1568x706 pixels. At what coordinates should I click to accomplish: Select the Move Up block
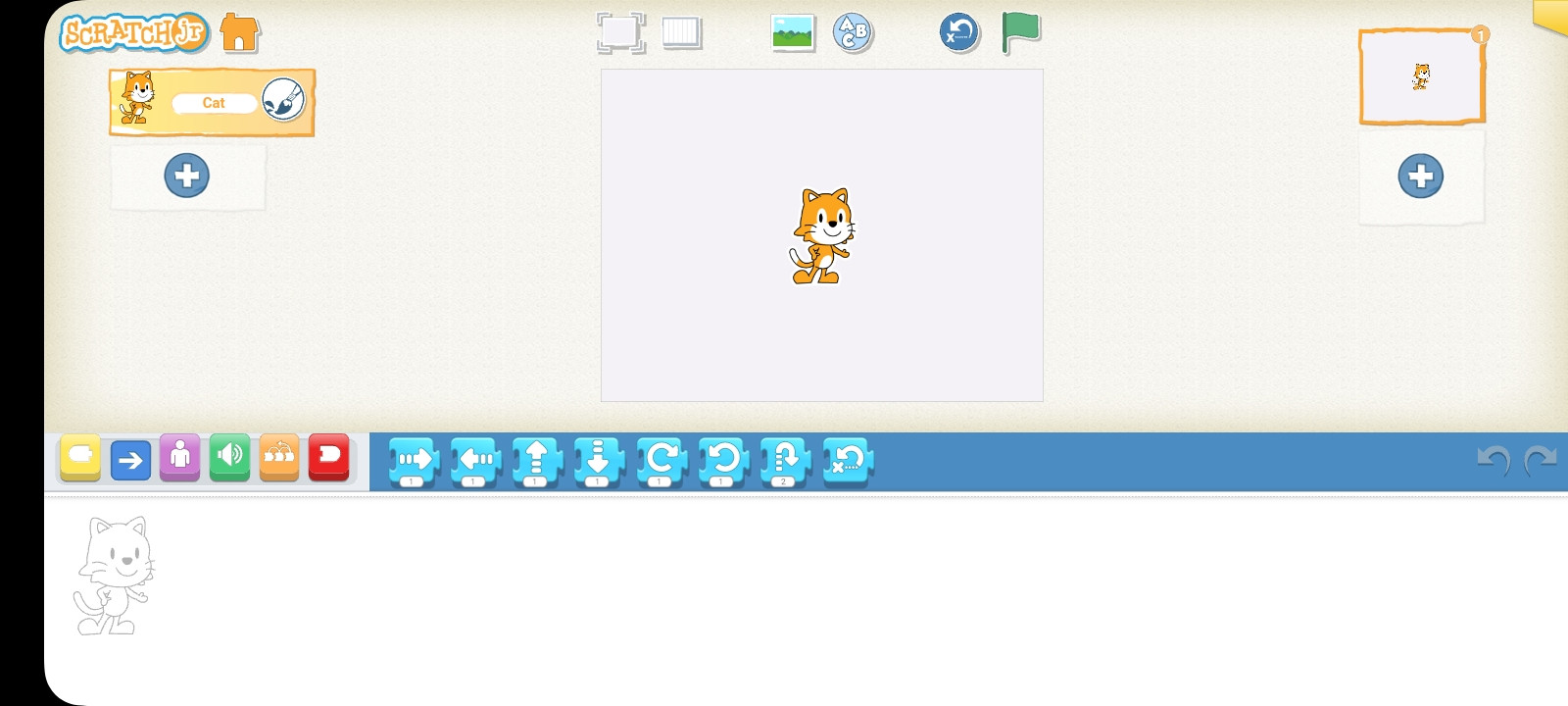[537, 462]
